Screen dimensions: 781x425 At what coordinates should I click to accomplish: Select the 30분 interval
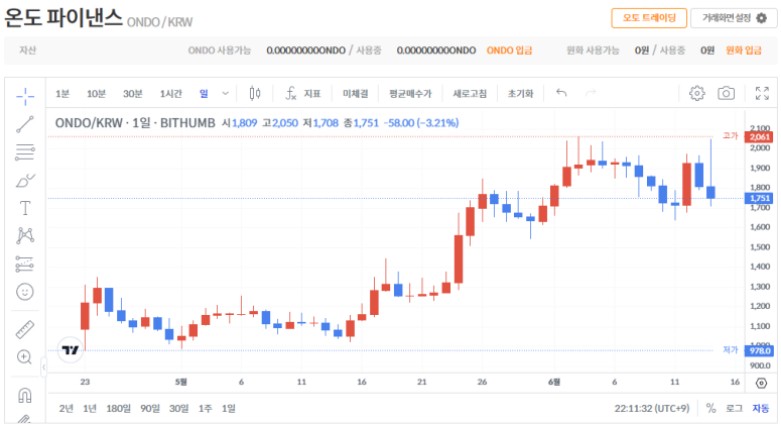coord(132,94)
